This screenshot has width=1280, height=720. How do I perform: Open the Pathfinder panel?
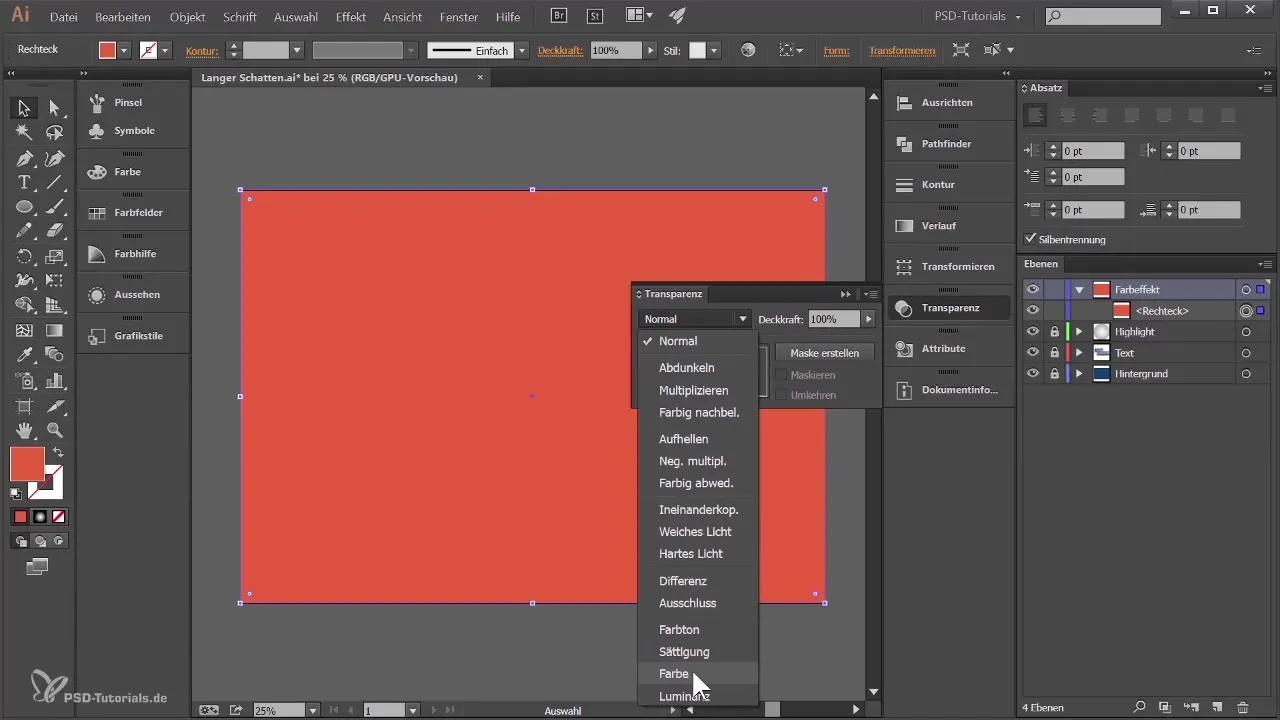coord(948,143)
